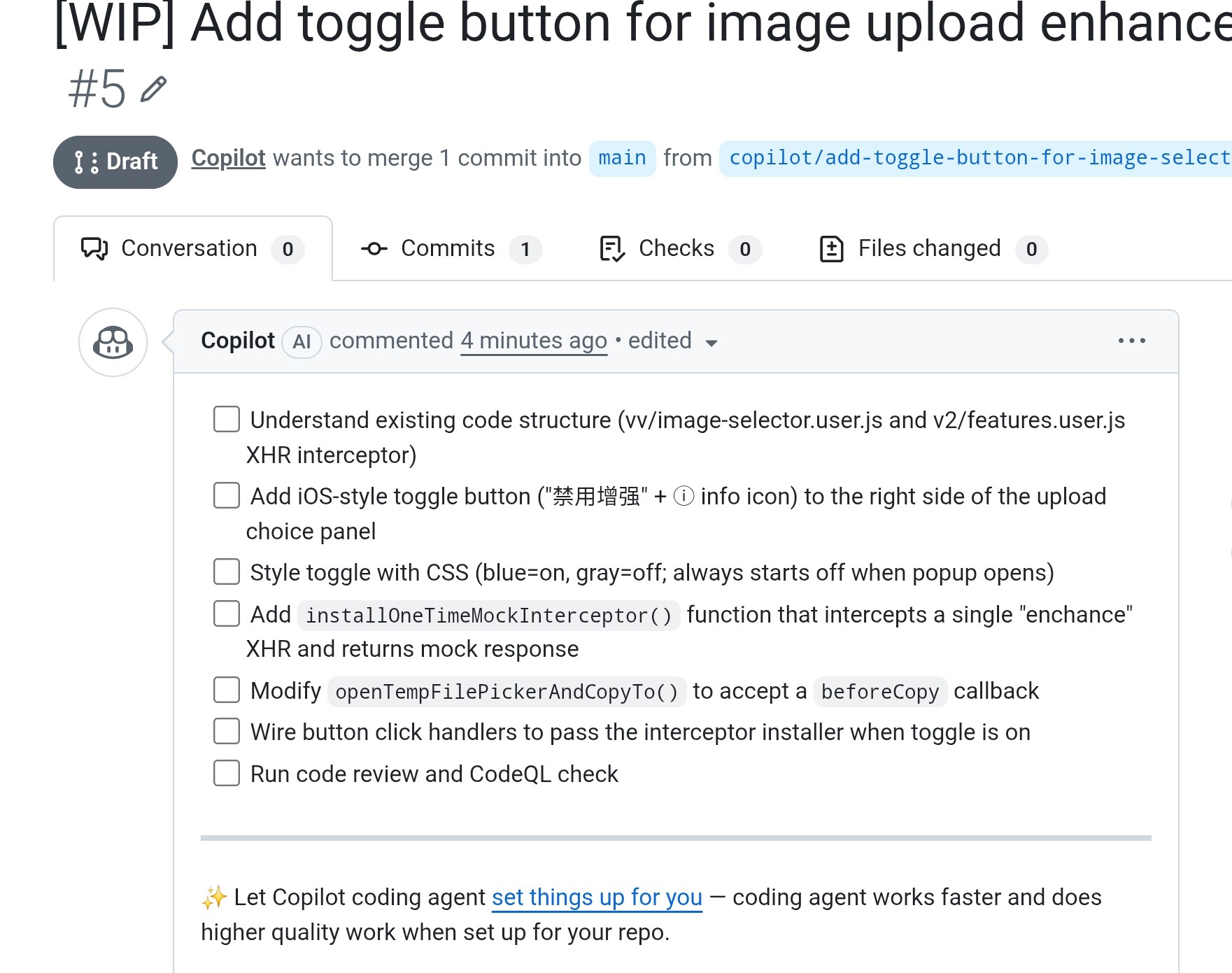Click the Checks tab checklist icon
Screen dimensions: 1232x973
click(x=612, y=249)
